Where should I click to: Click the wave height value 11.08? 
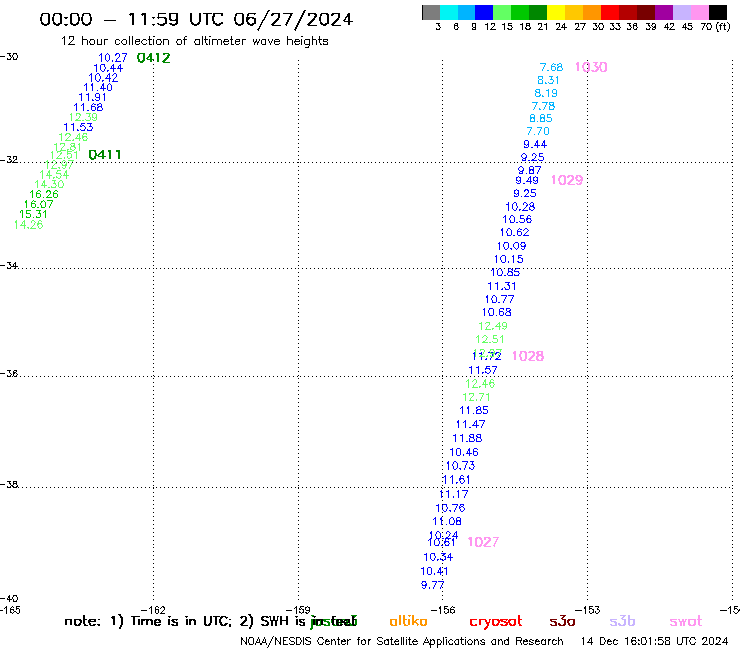[x=447, y=522]
